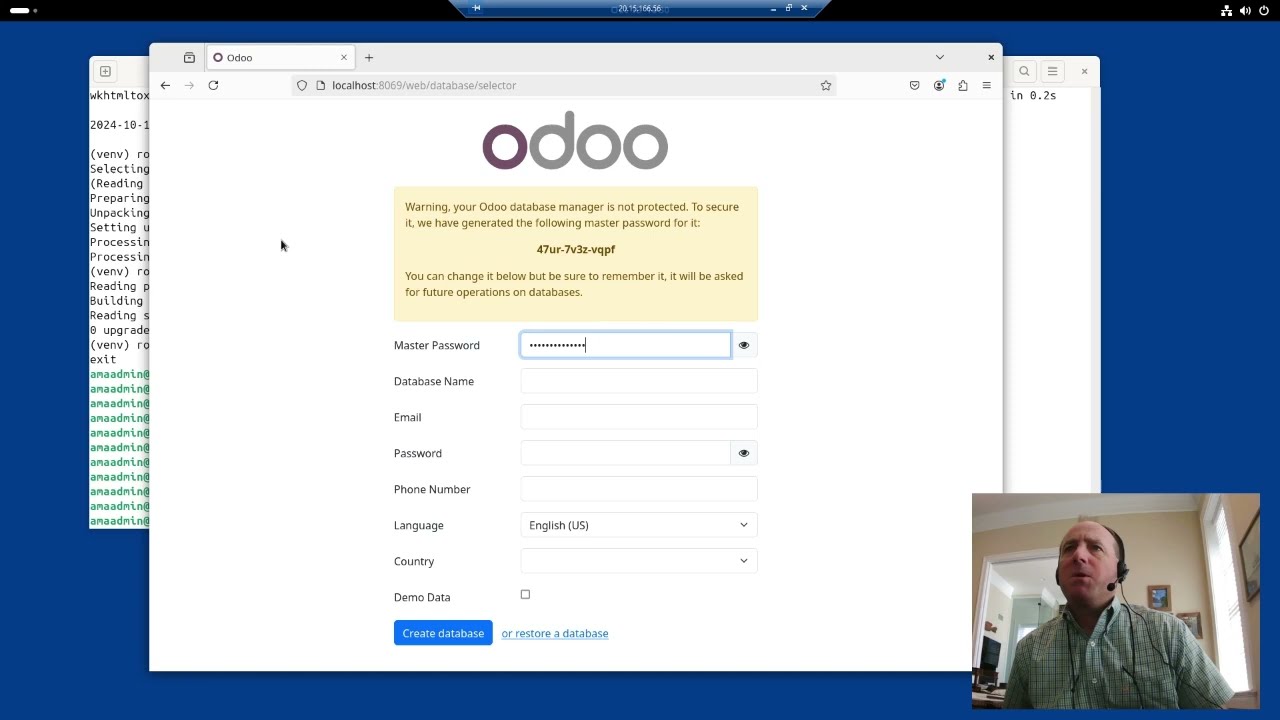Click the site information page icon in address bar

tap(321, 85)
